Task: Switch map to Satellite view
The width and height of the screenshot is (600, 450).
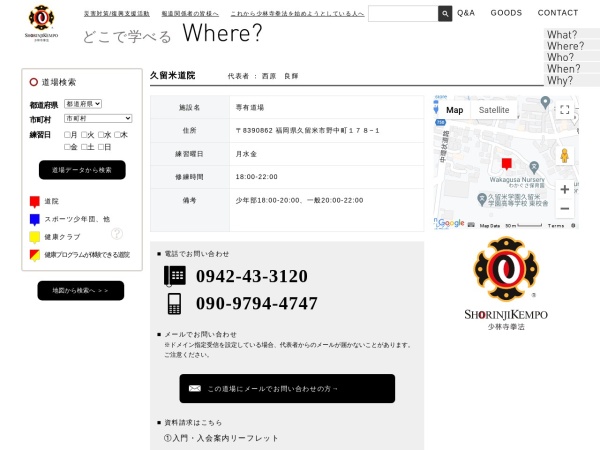Action: tap(494, 110)
